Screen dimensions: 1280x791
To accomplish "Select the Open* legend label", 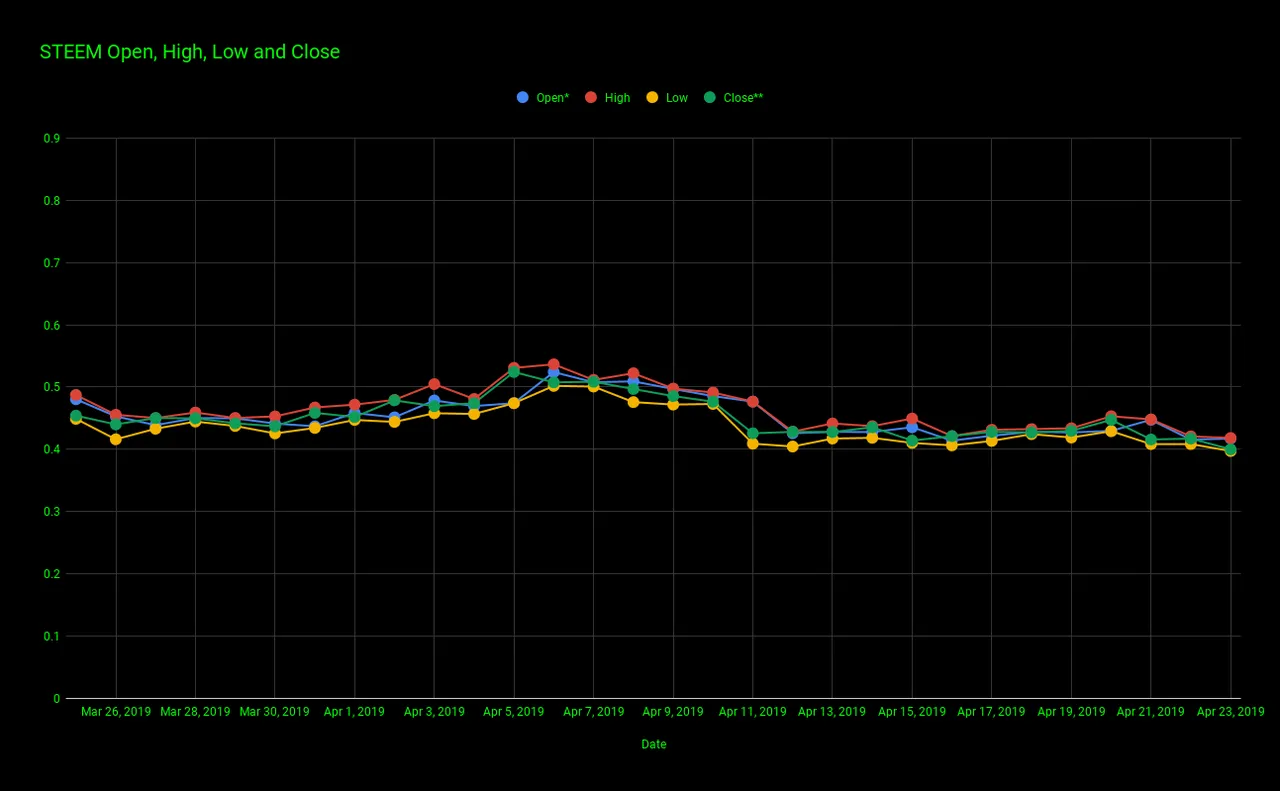I will [x=553, y=98].
